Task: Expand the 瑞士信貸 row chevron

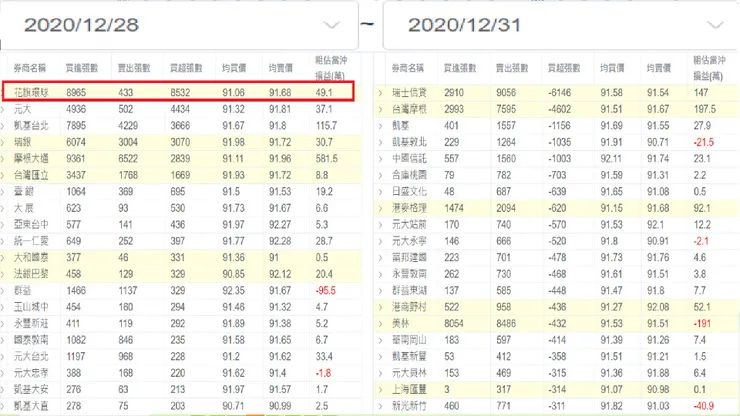Action: tap(380, 93)
